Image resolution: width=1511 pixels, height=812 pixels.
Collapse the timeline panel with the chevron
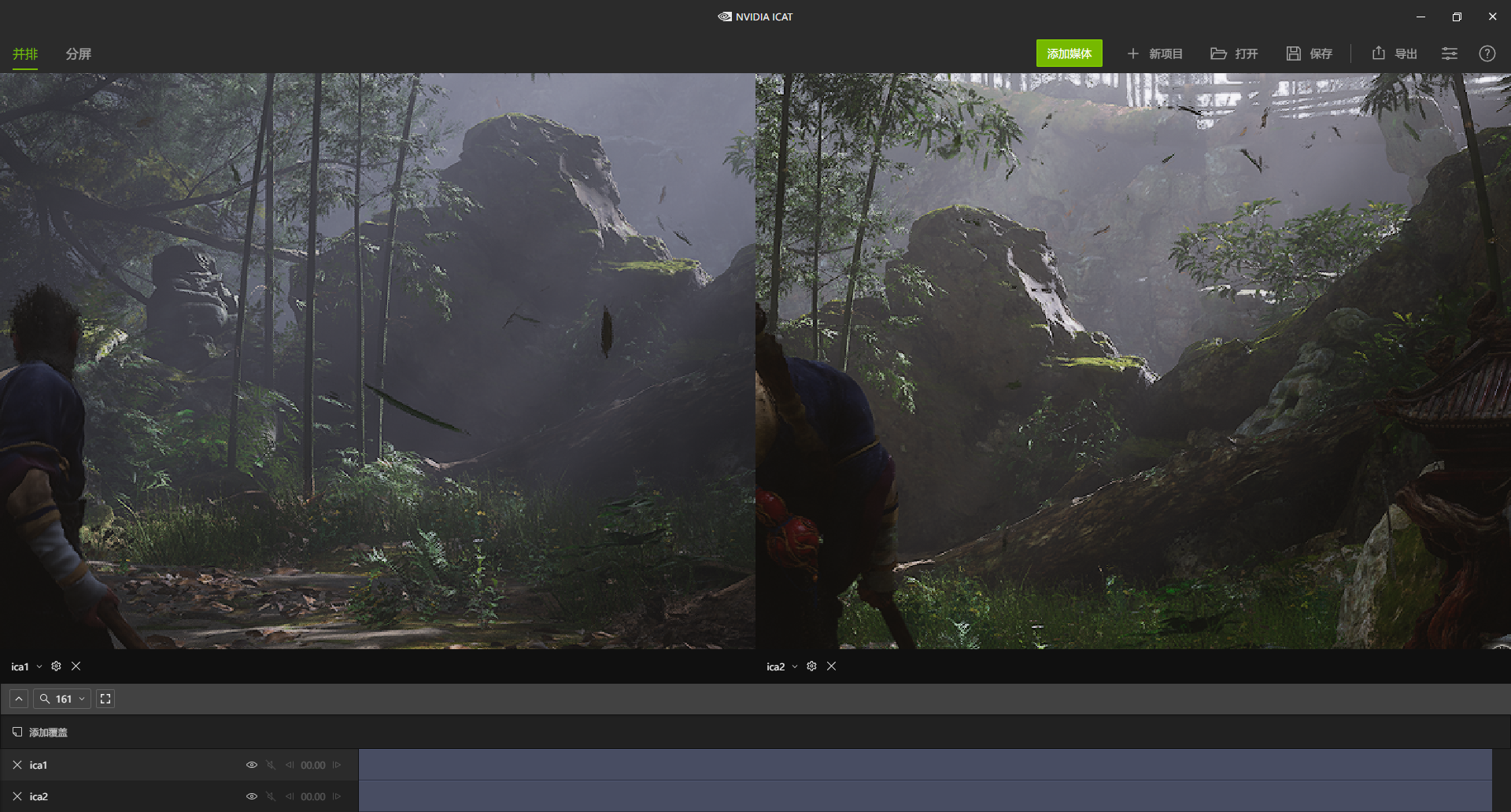pyautogui.click(x=18, y=698)
